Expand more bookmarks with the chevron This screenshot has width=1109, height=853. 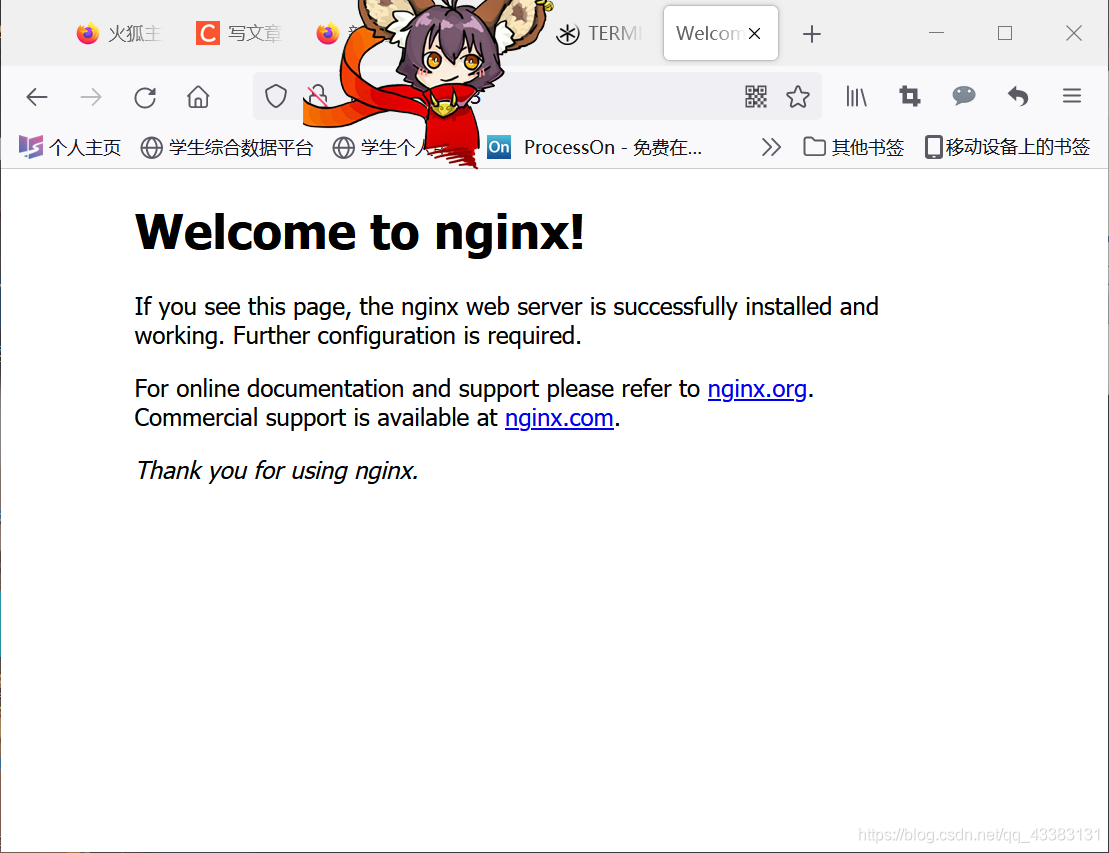tap(771, 147)
